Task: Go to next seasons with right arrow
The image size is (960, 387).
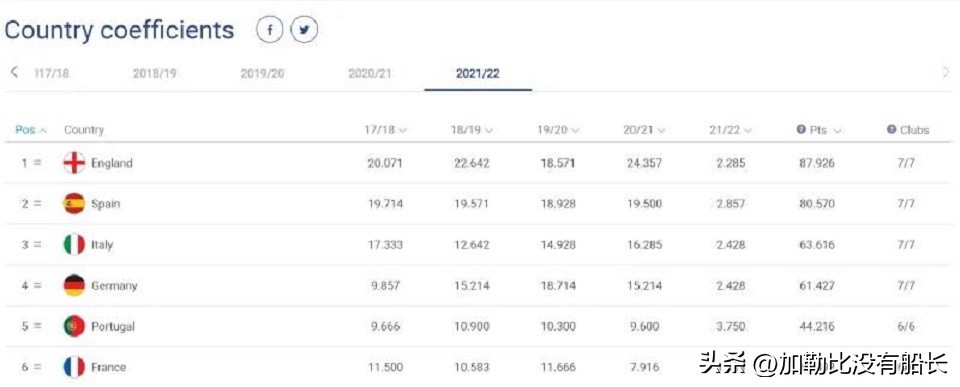Action: click(945, 73)
